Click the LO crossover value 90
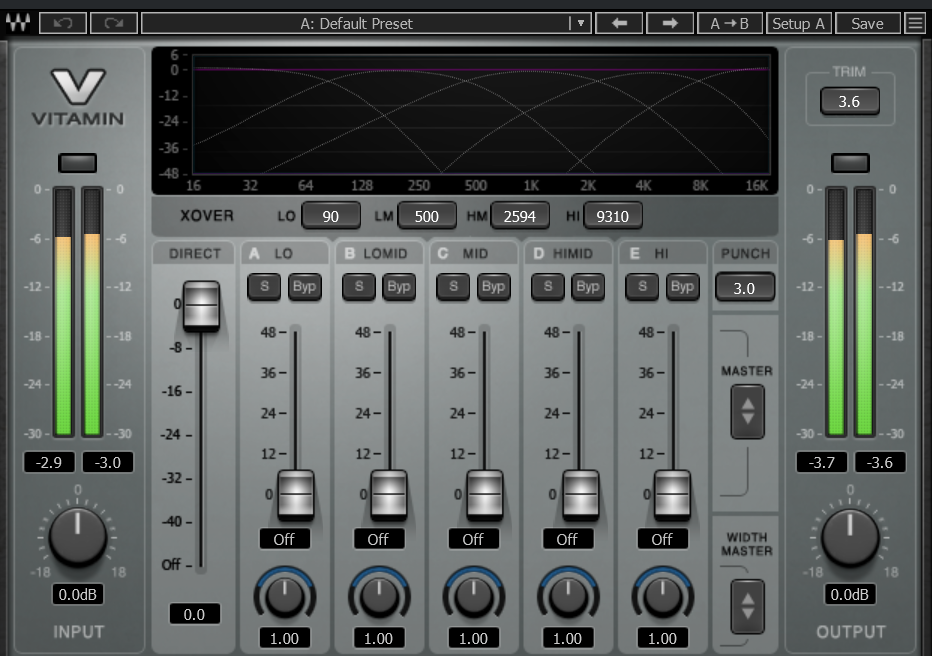This screenshot has width=932, height=656. (x=330, y=216)
